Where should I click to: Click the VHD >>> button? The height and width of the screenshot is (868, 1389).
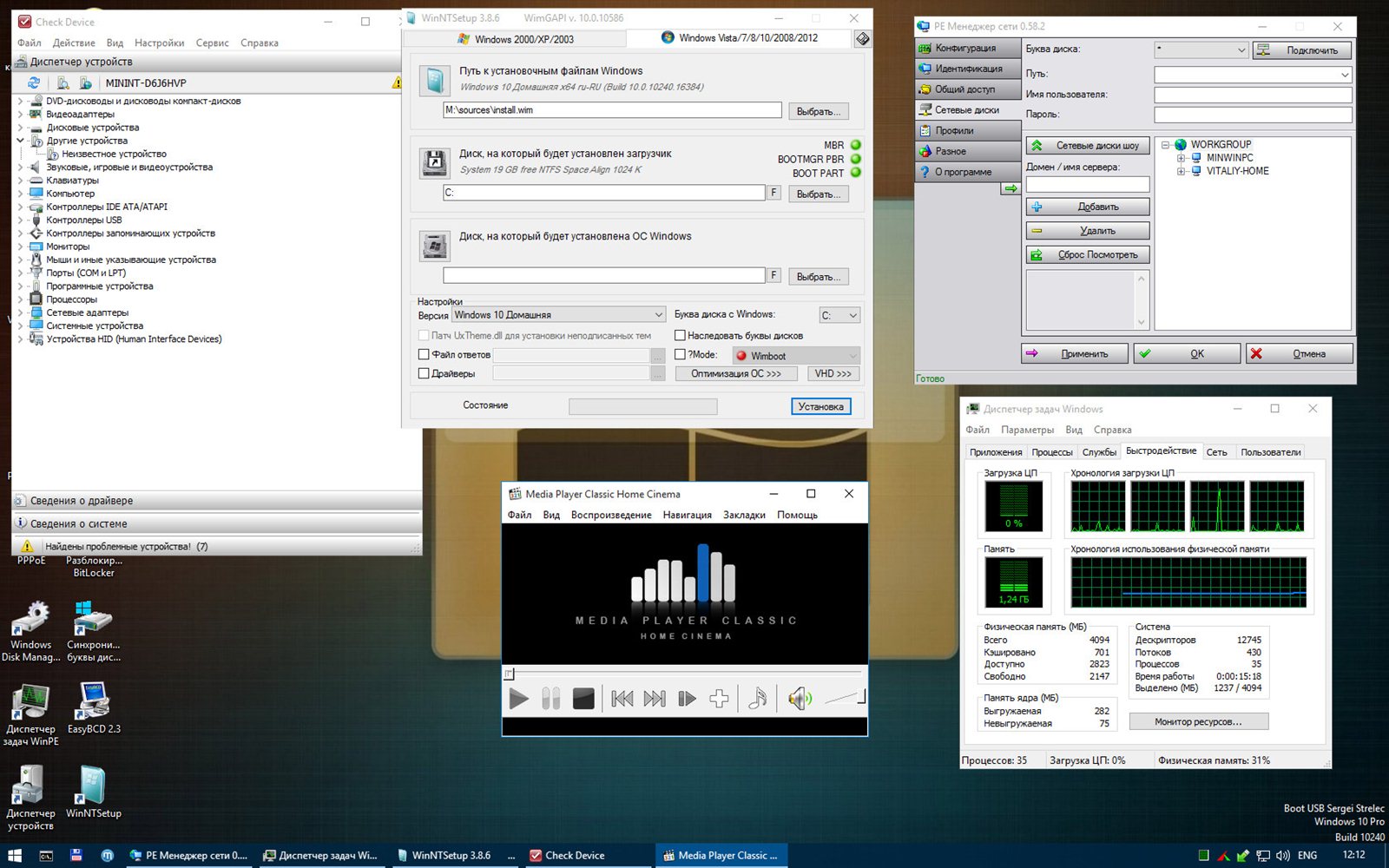tap(833, 373)
